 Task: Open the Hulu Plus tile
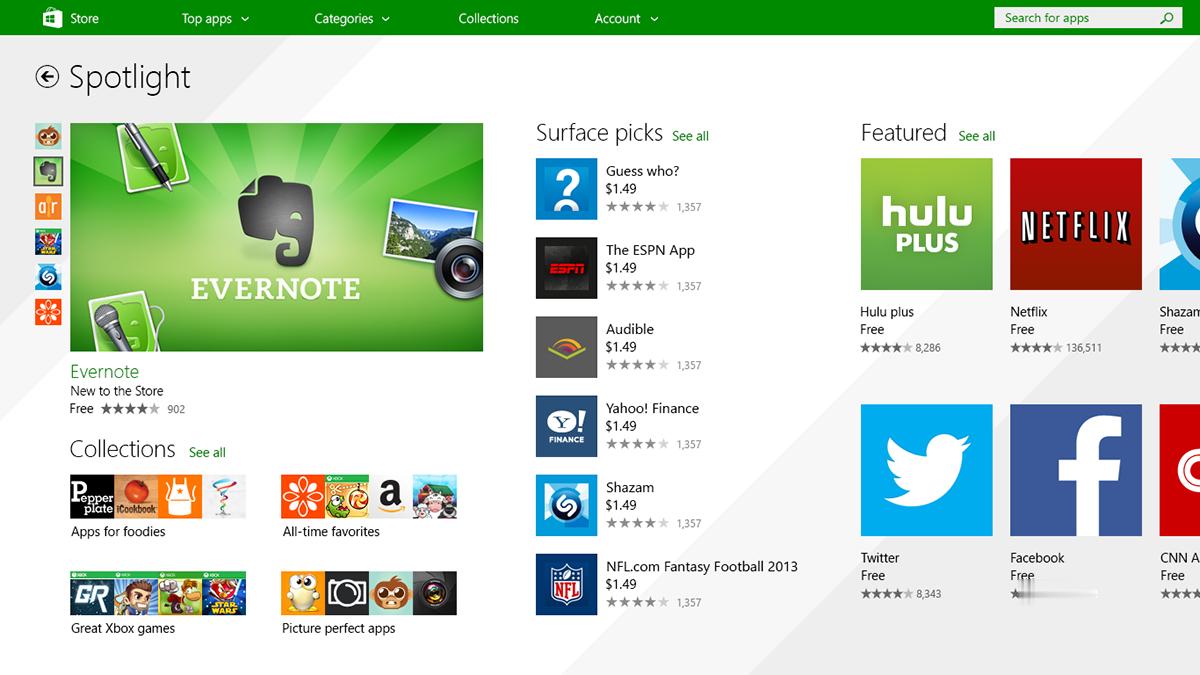pyautogui.click(x=926, y=224)
